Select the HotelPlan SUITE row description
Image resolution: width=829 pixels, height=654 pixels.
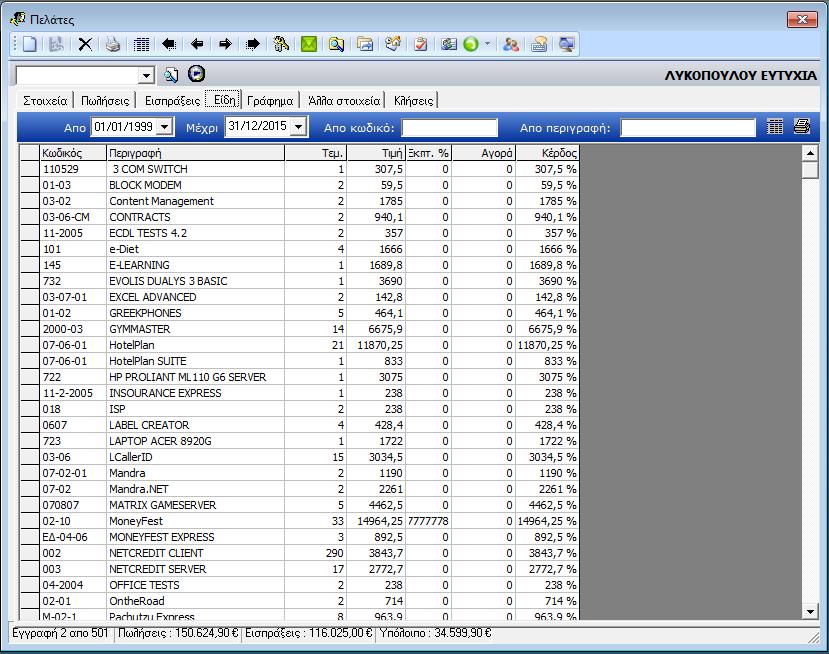(x=196, y=361)
